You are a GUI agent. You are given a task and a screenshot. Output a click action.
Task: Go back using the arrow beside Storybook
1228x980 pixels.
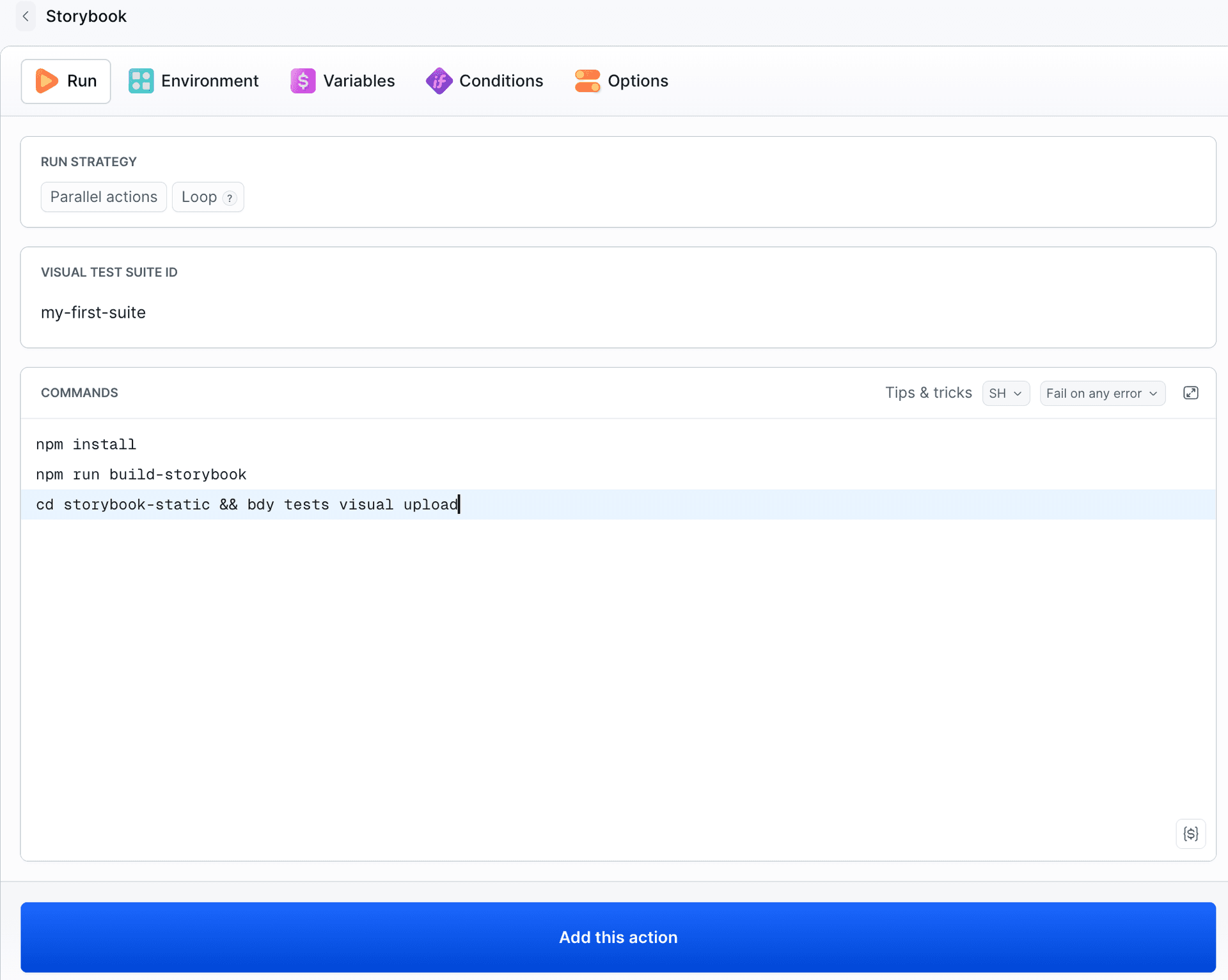[26, 17]
